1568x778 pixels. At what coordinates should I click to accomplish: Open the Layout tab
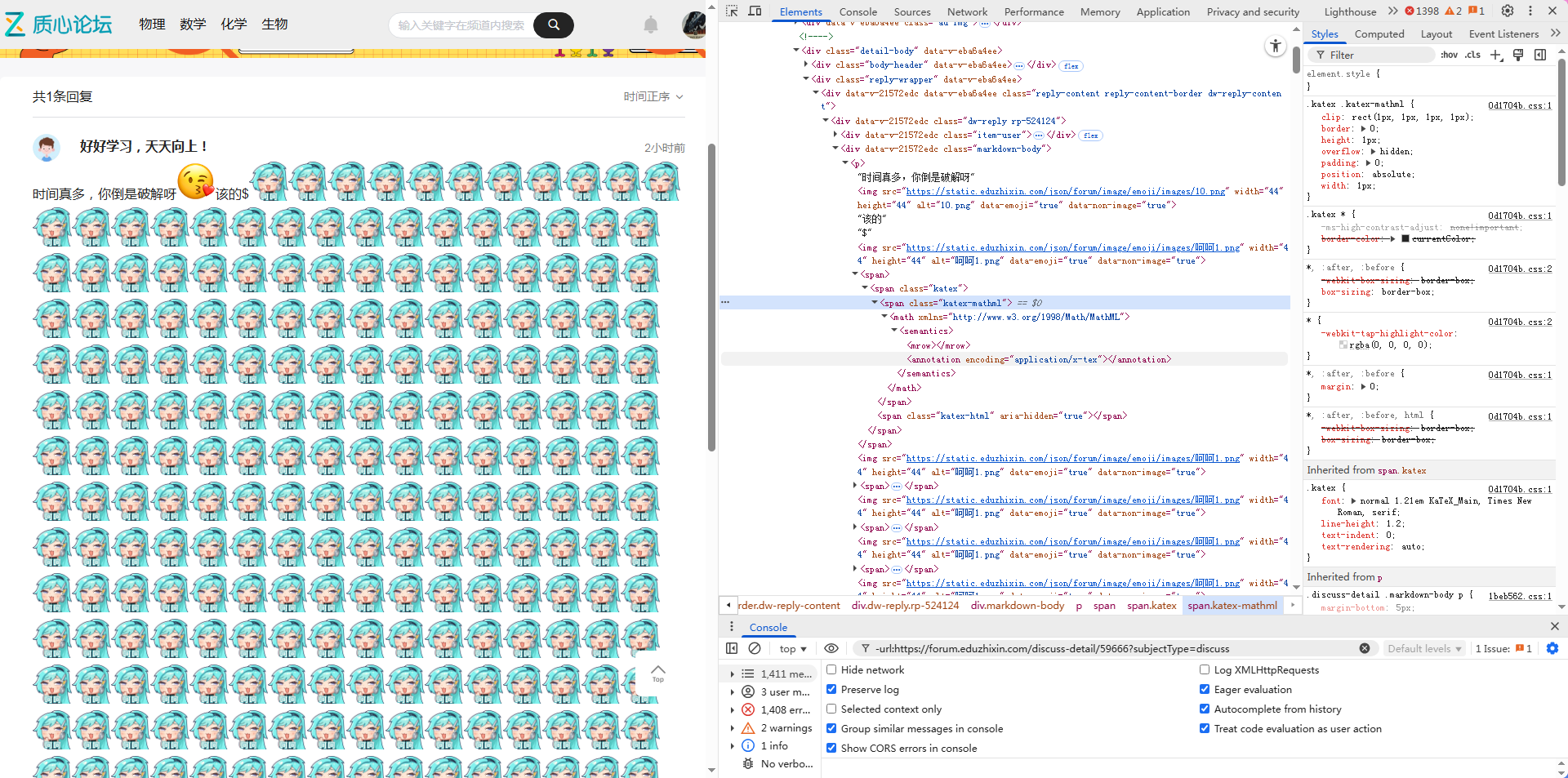(x=1437, y=33)
